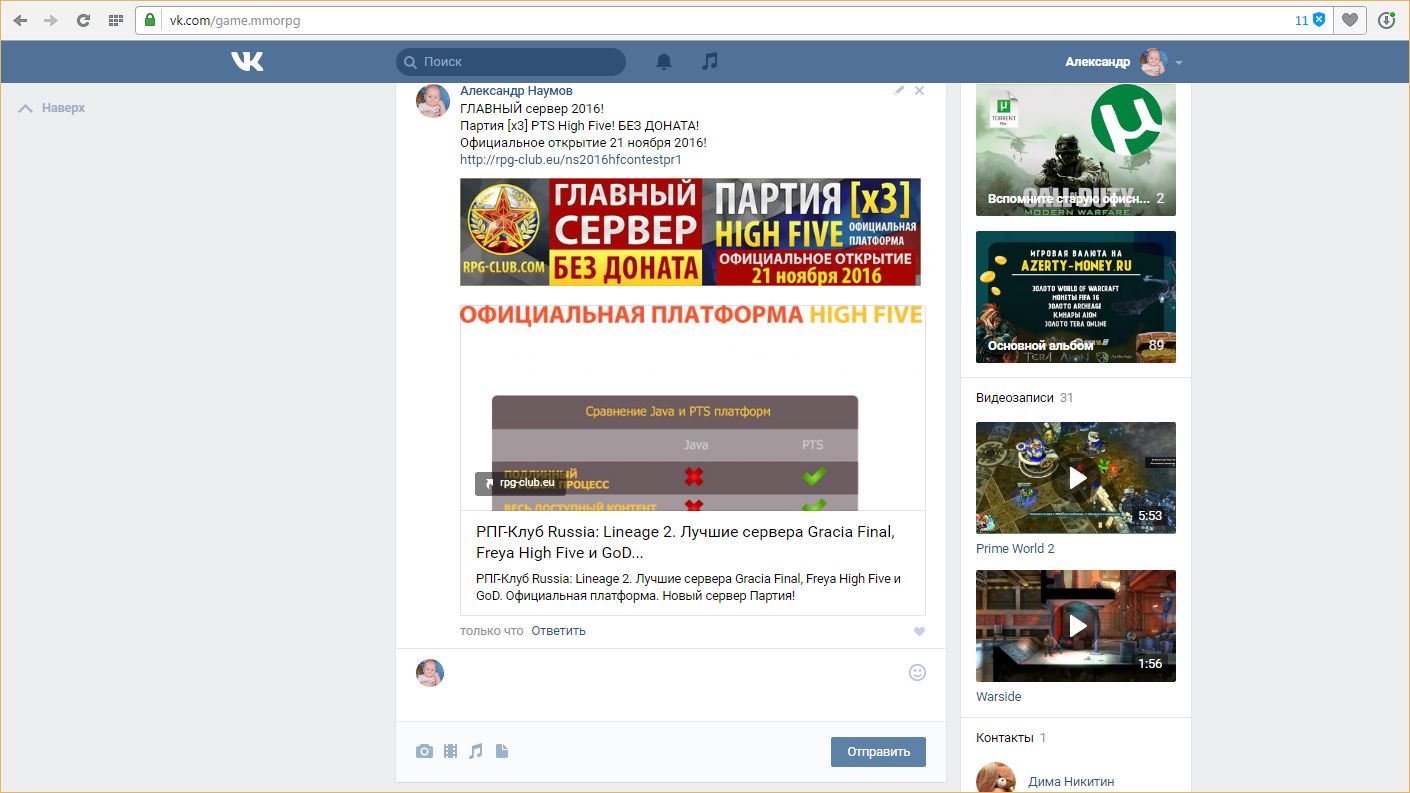Click header profile avatar photo
The width and height of the screenshot is (1410, 793).
(x=1154, y=62)
